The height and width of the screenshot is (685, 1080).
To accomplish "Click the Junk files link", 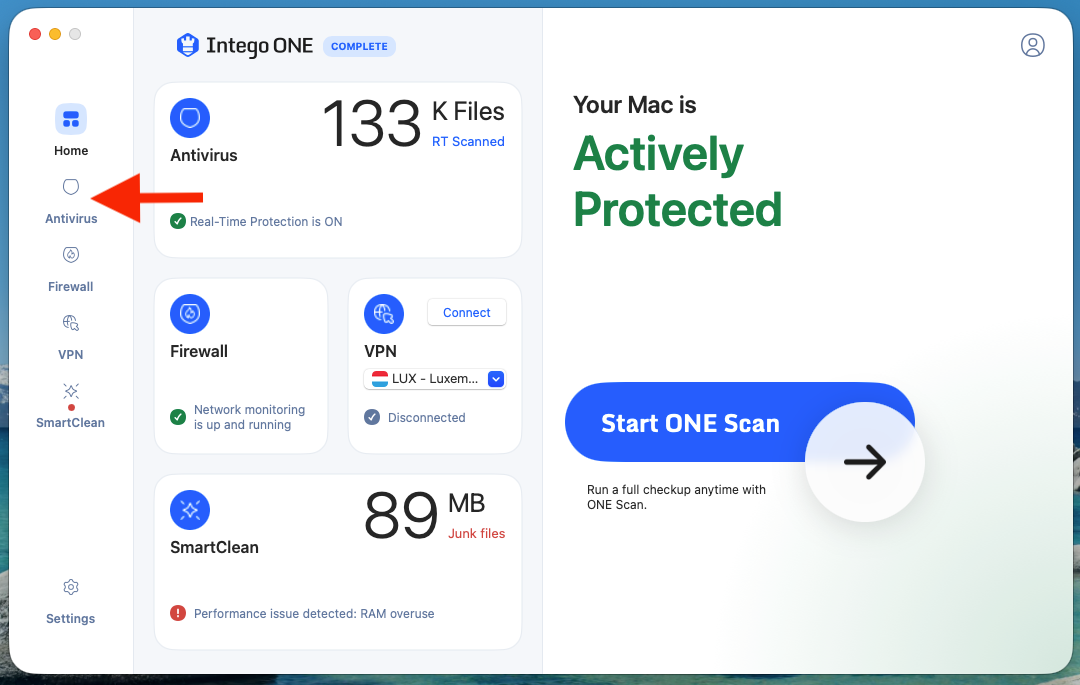I will (x=477, y=534).
